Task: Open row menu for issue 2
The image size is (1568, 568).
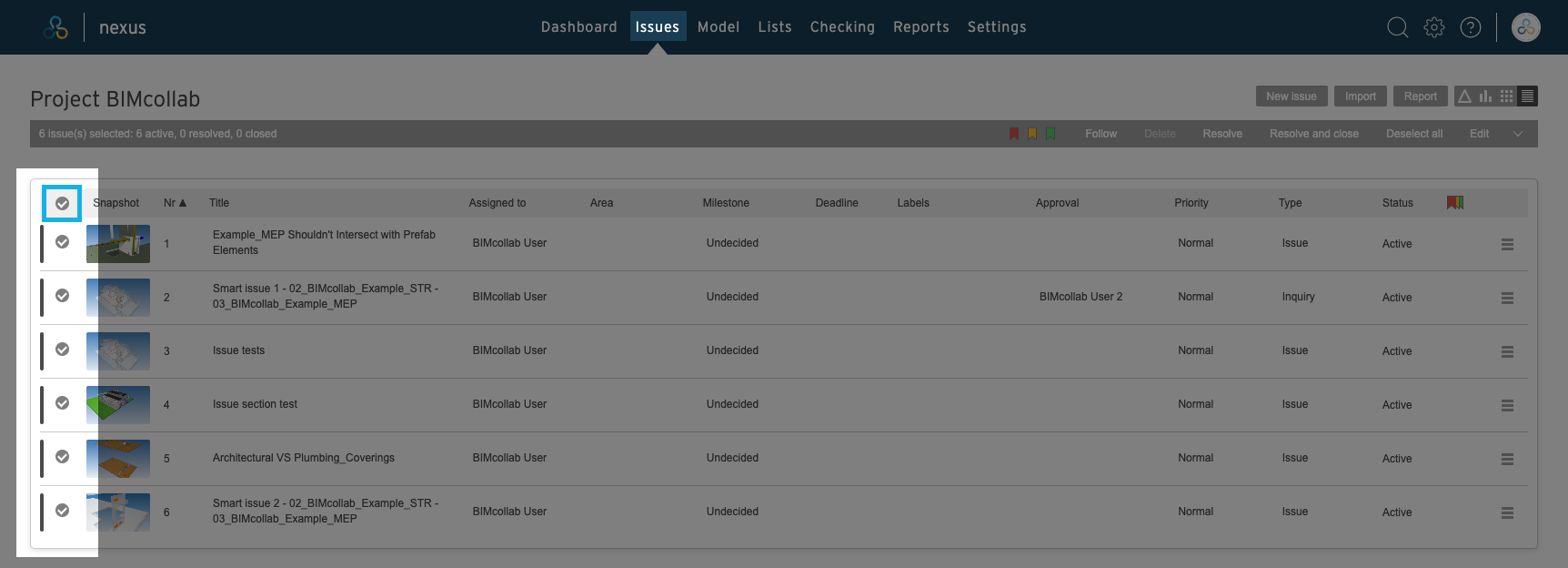Action: coord(1507,298)
